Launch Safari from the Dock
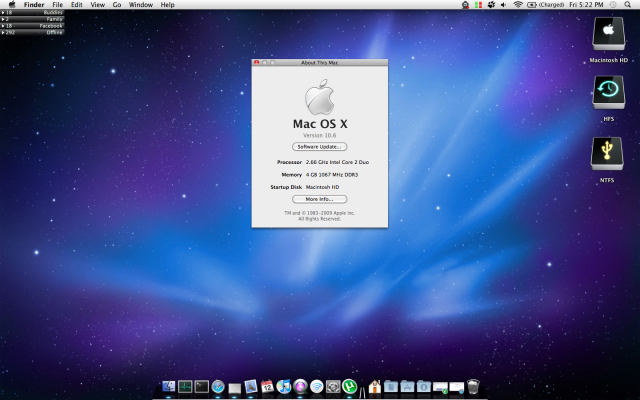Screen dimensions: 640x400 point(218,387)
